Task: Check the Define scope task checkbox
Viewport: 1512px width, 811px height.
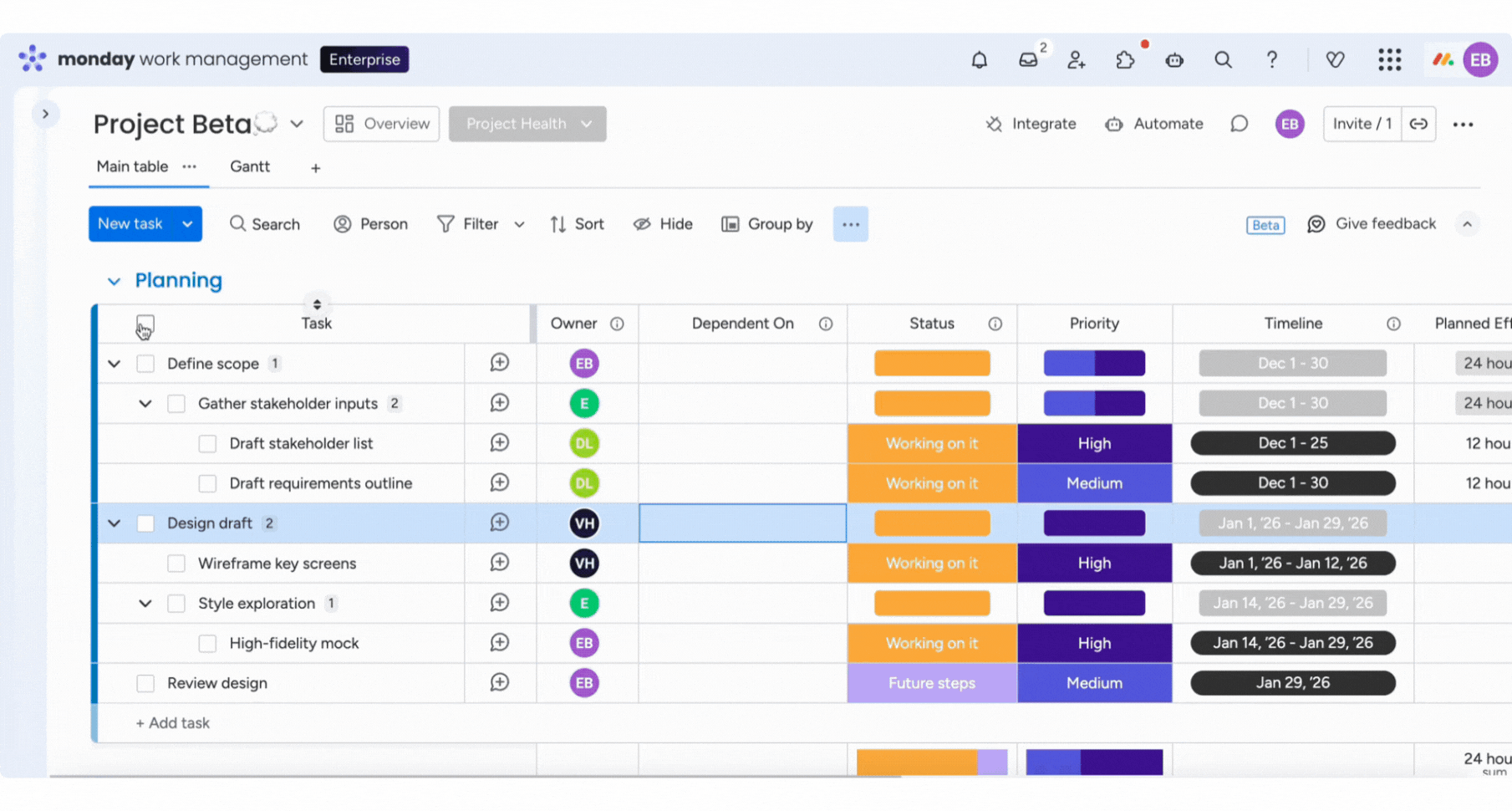Action: tap(145, 364)
